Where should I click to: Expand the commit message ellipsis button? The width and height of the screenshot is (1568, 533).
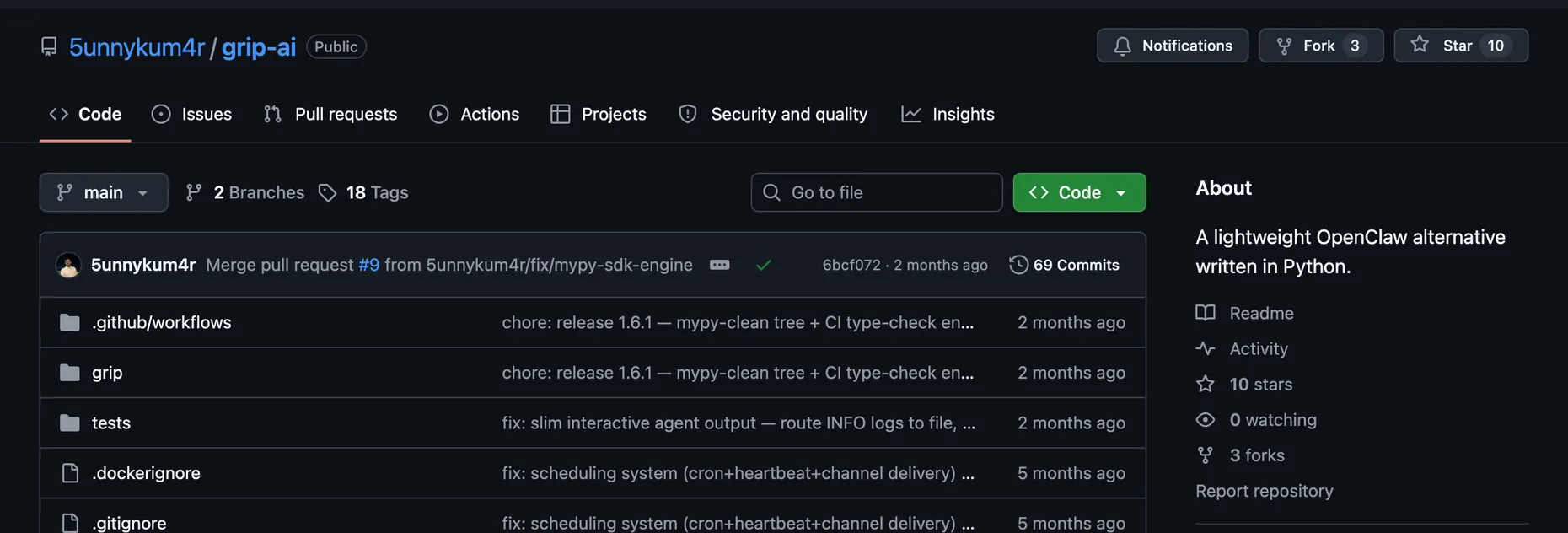719,265
